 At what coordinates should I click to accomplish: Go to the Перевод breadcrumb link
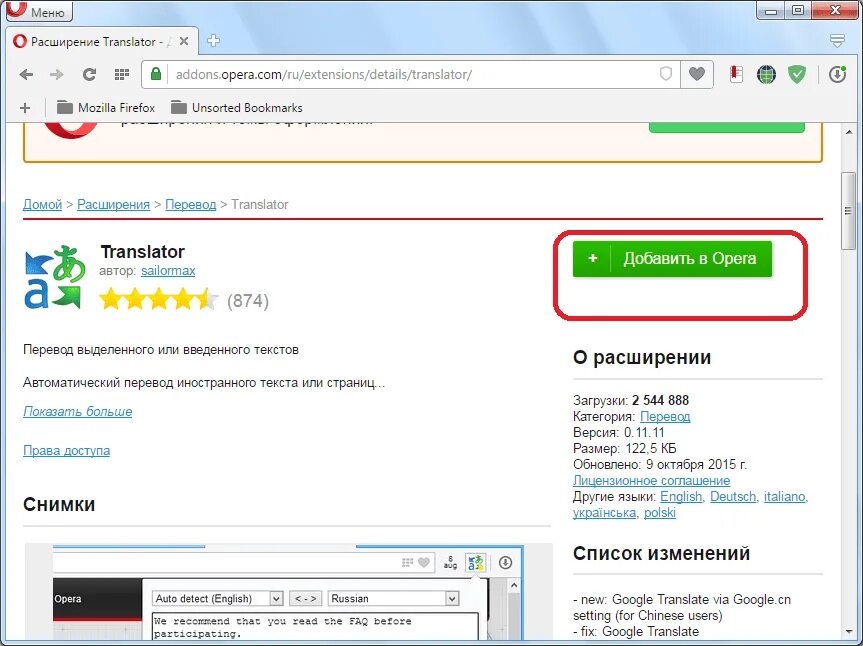(190, 205)
